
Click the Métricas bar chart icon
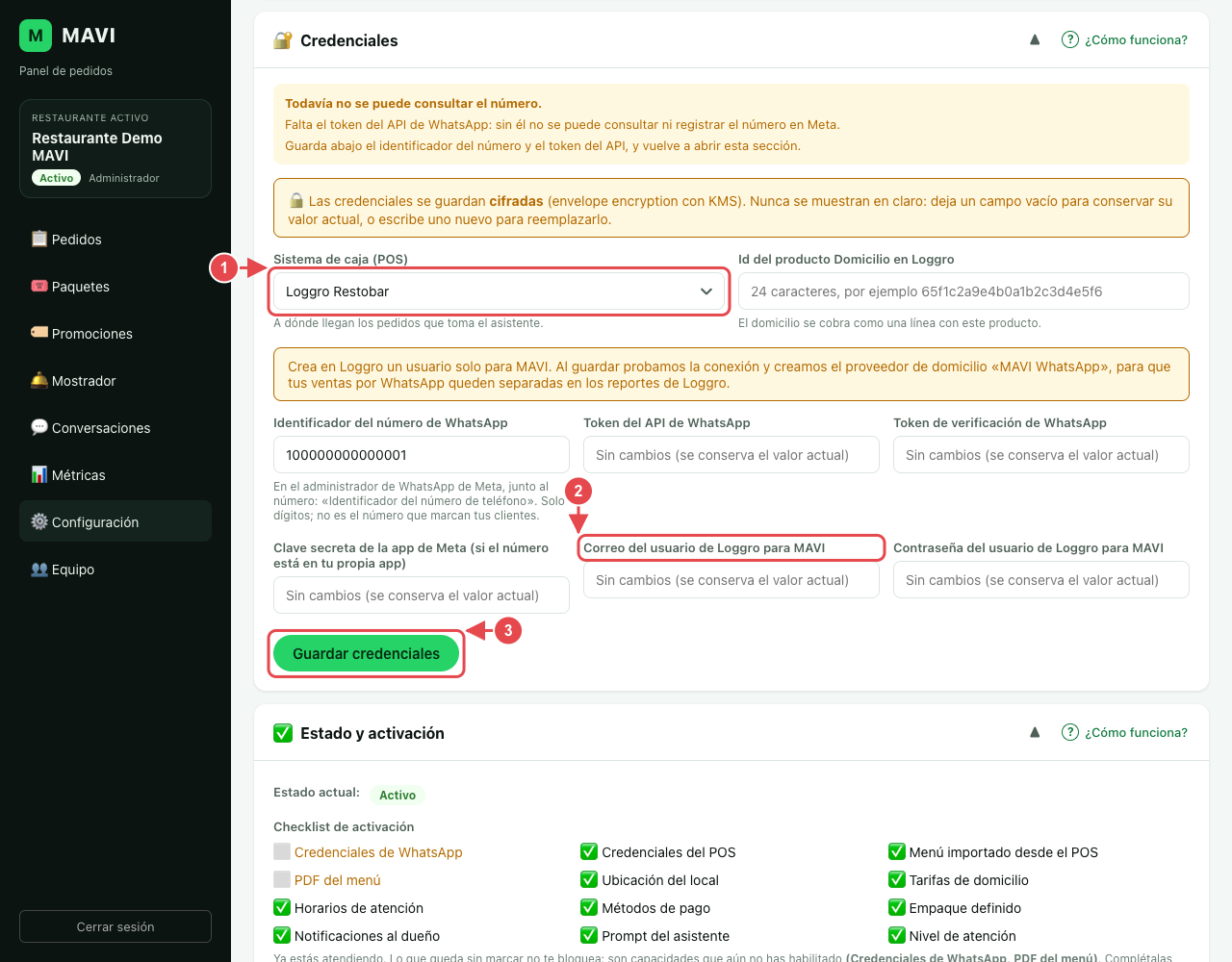[x=39, y=474]
